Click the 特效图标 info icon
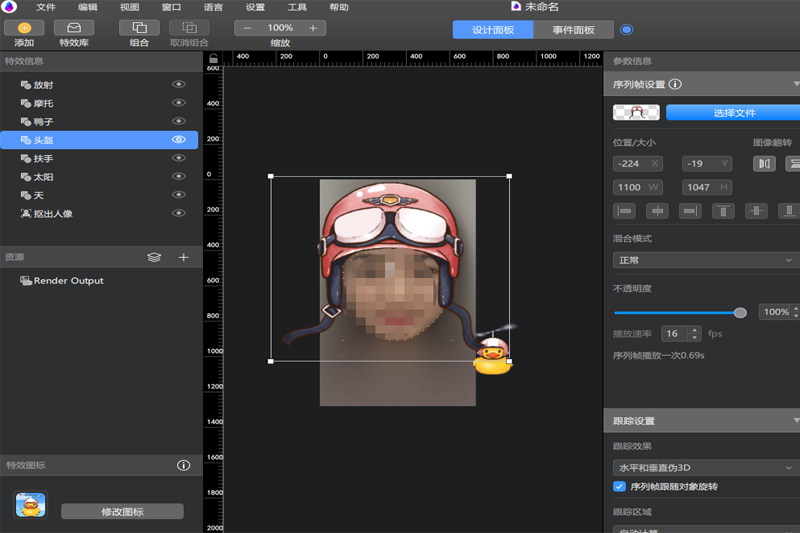Image resolution: width=800 pixels, height=533 pixels. coord(184,465)
